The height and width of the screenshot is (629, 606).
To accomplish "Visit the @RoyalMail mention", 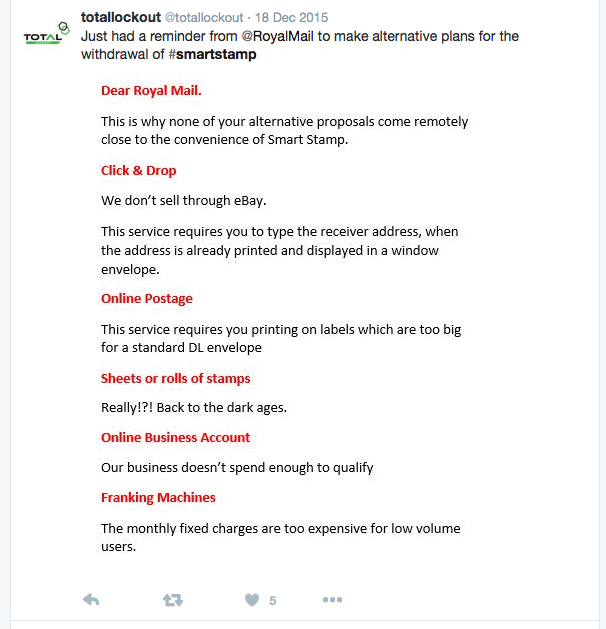I will (x=277, y=36).
